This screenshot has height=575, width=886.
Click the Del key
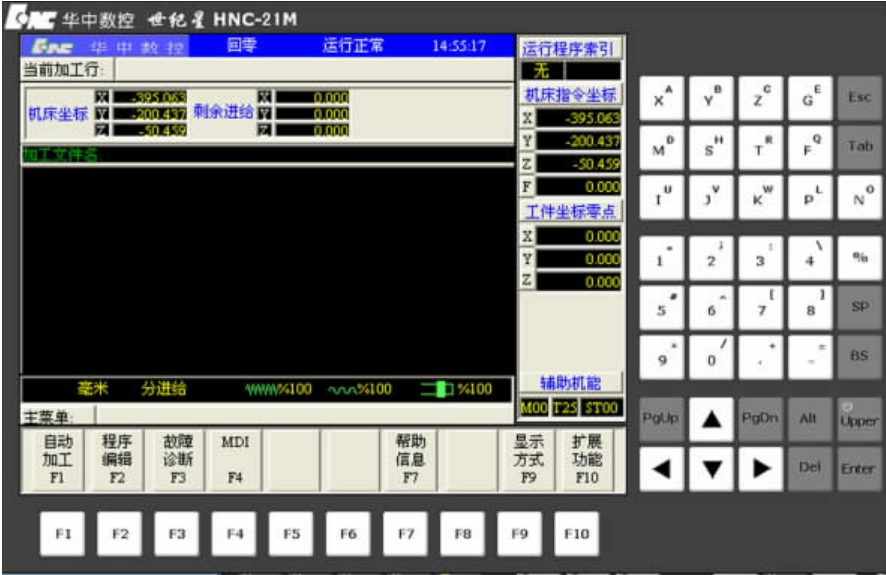point(810,469)
